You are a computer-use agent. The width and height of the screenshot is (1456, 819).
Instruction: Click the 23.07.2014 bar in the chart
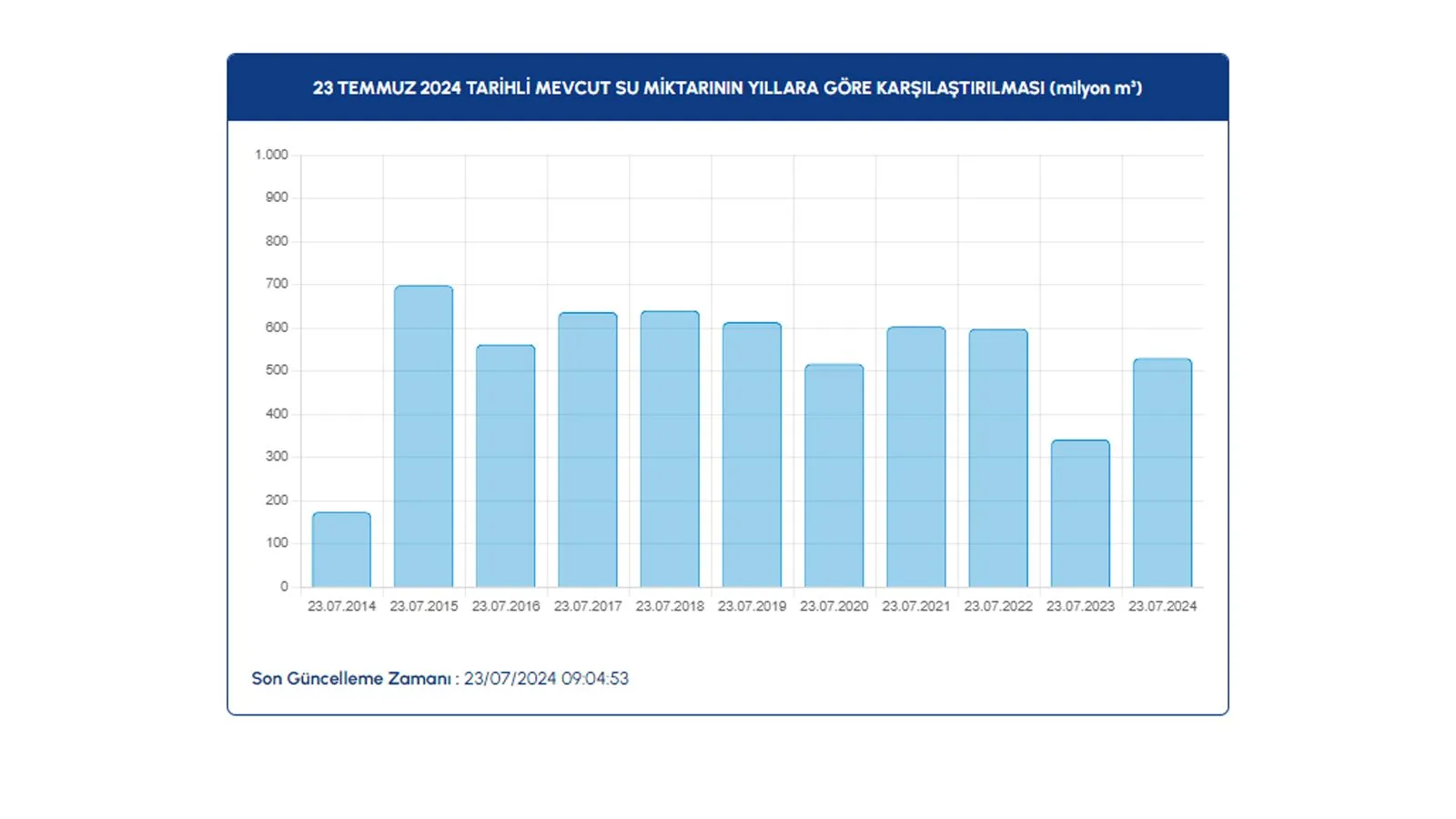[x=341, y=550]
